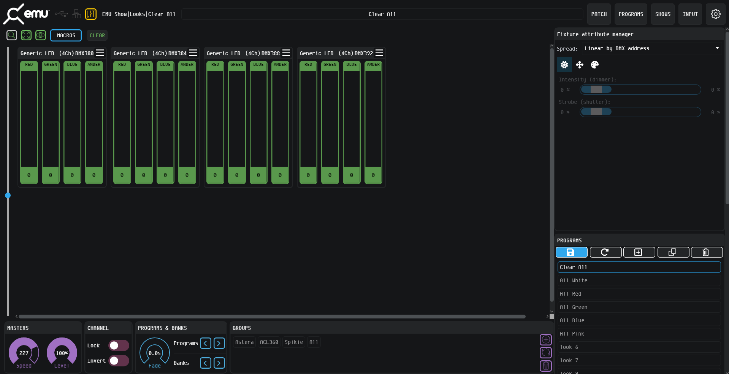This screenshot has width=729, height=374.
Task: Click the Clear All program name field
Action: click(639, 267)
